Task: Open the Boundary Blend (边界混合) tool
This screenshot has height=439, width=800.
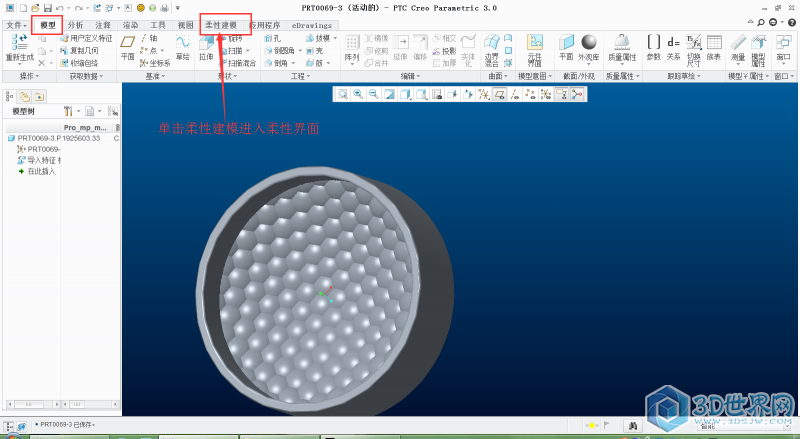Action: (x=492, y=50)
